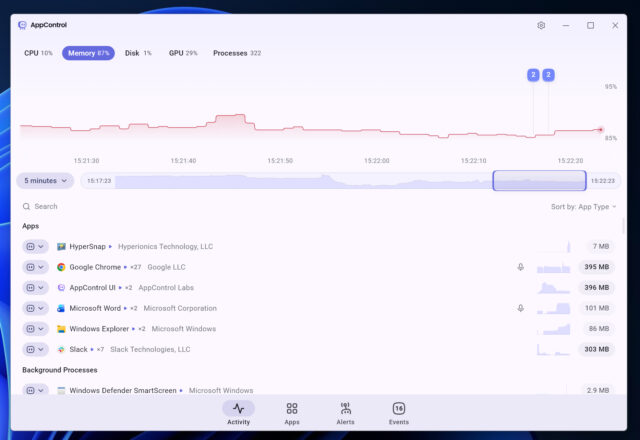Click the timeline range selection handle
Screen dimensions: 640x440
540,181
